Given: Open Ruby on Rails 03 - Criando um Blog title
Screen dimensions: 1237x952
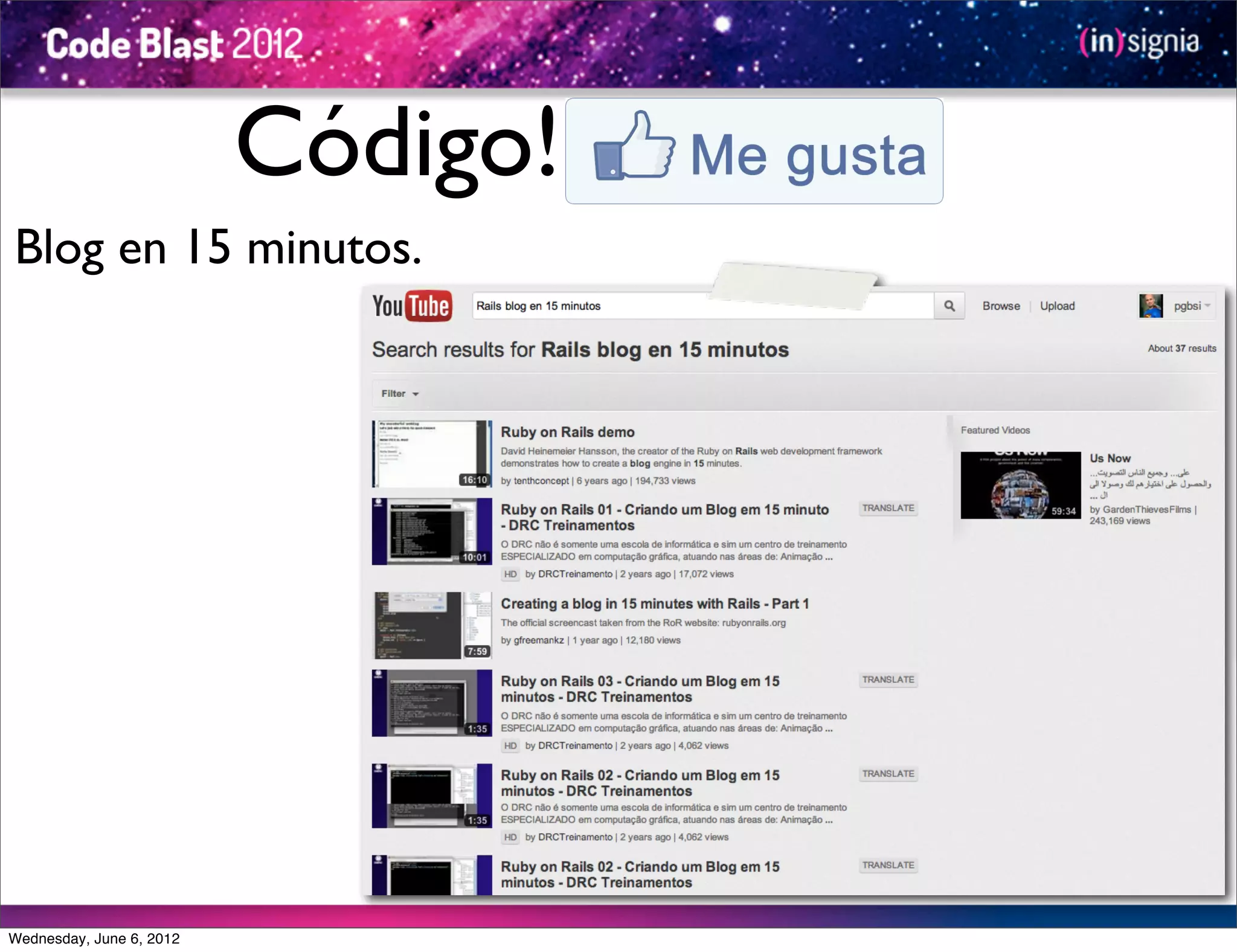Looking at the screenshot, I should (640, 689).
